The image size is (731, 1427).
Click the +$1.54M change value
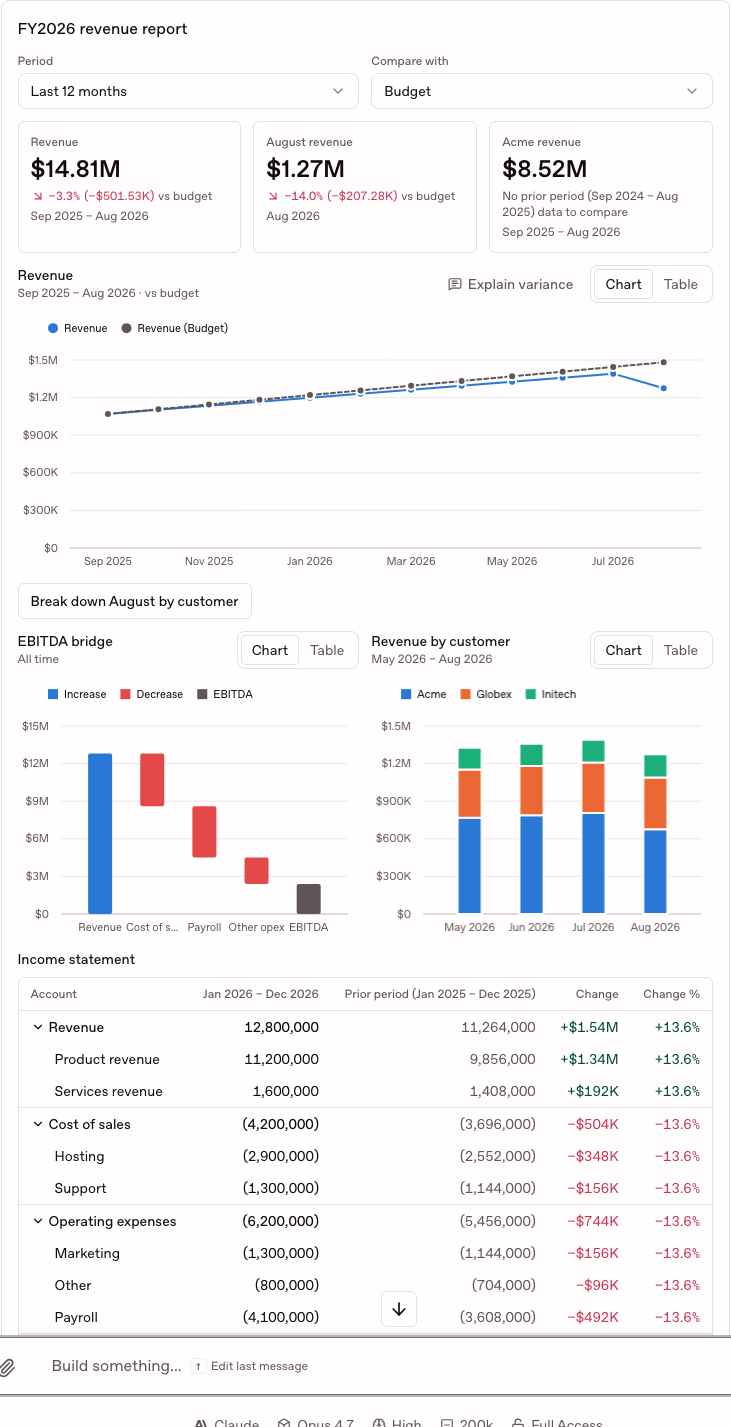click(589, 1027)
